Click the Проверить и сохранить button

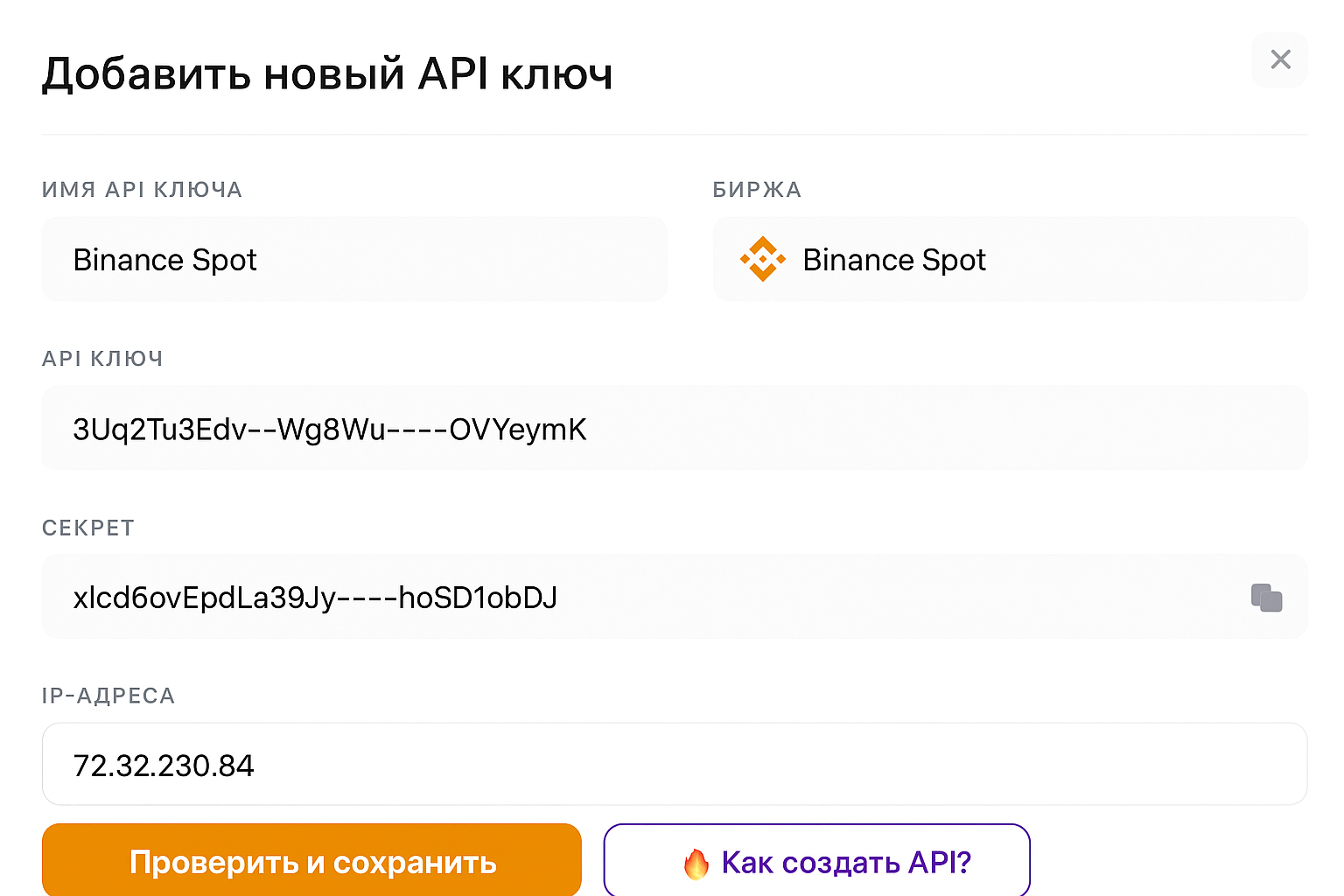(x=311, y=861)
